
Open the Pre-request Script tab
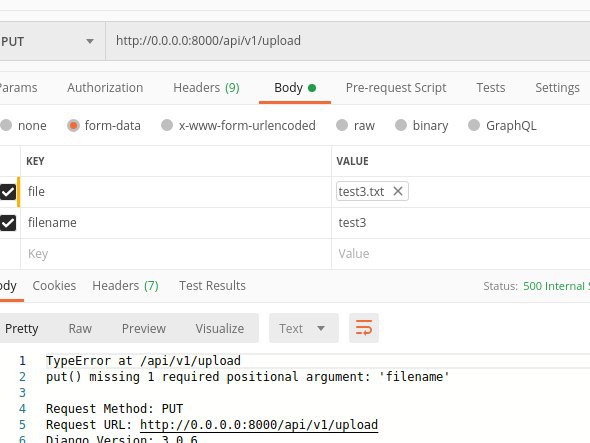[x=396, y=88]
